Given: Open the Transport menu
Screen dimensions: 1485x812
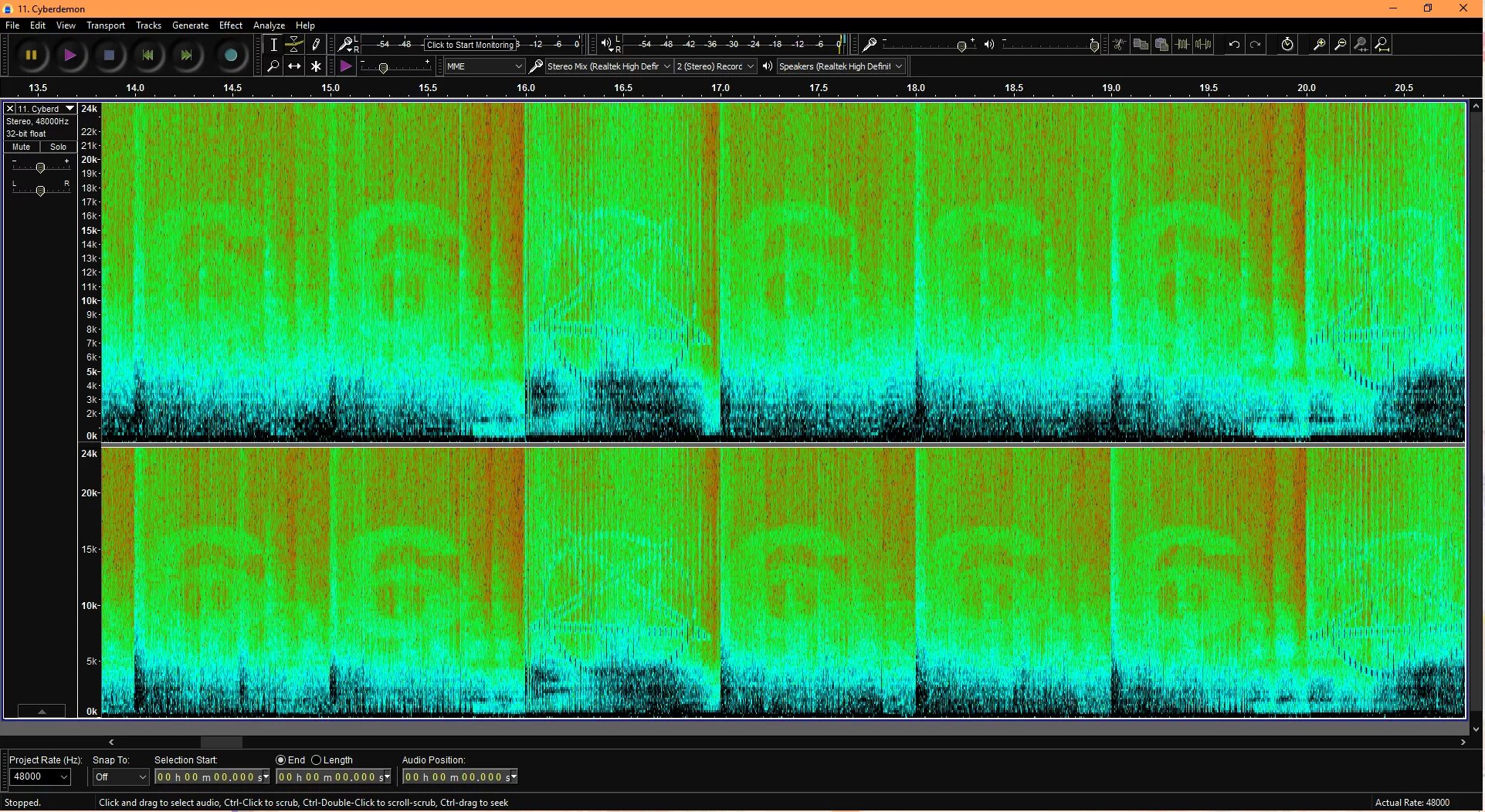Looking at the screenshot, I should click(106, 25).
